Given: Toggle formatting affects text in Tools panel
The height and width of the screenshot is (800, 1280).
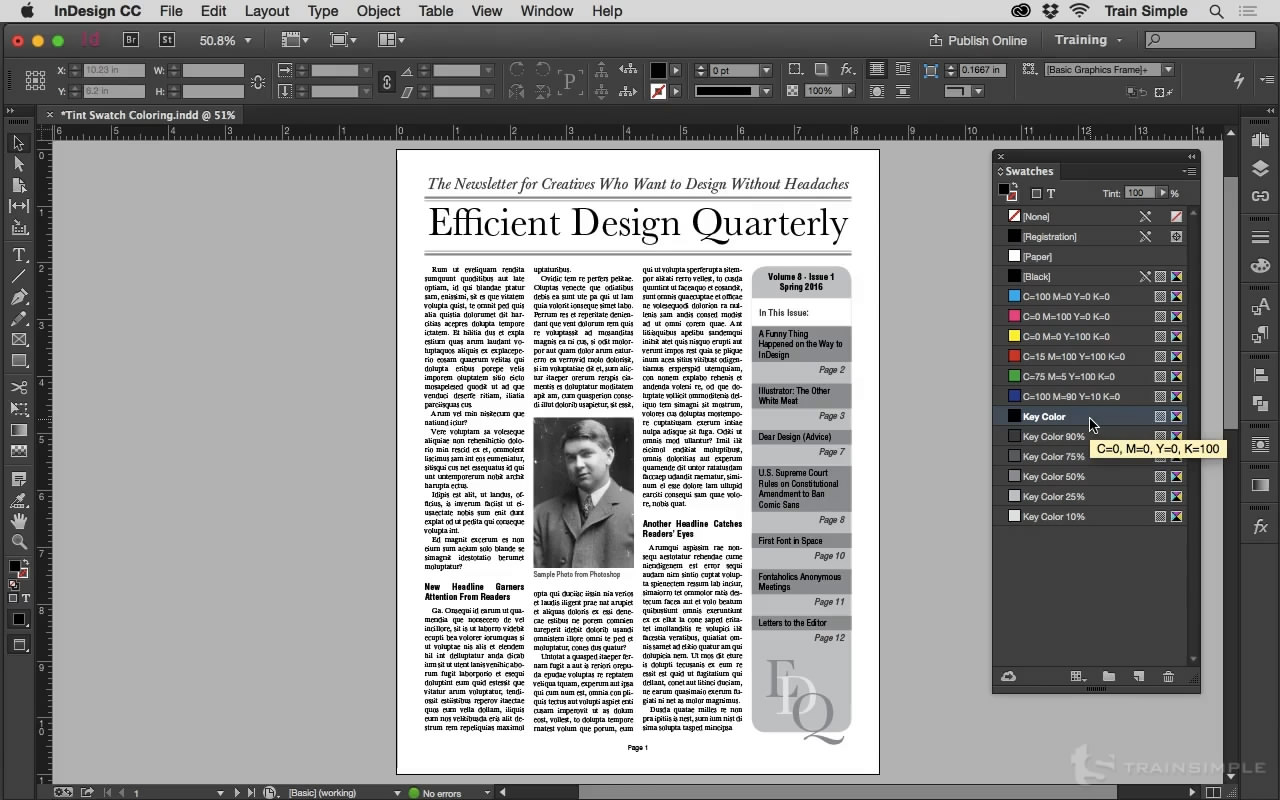Looking at the screenshot, I should [26, 598].
